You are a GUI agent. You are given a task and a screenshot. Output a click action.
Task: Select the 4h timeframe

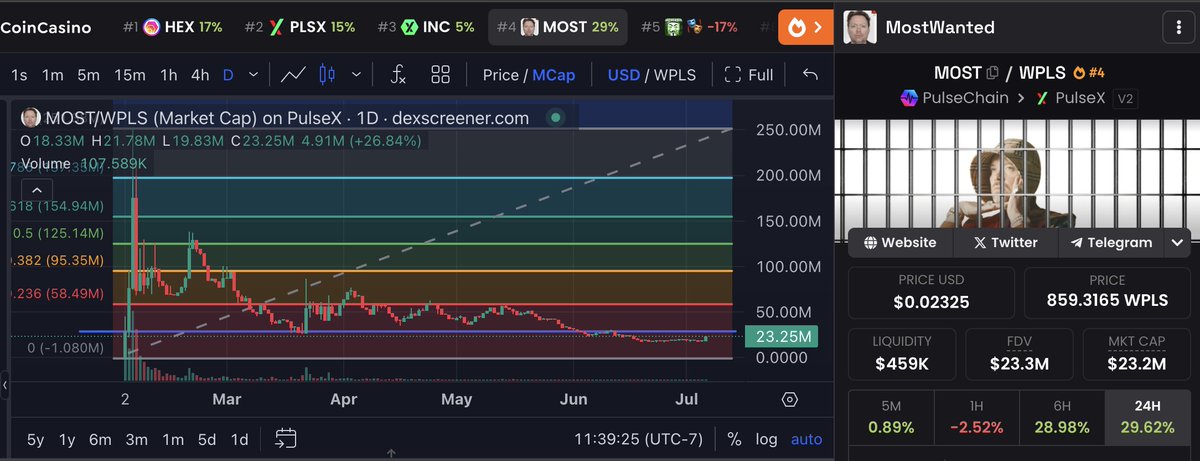200,74
